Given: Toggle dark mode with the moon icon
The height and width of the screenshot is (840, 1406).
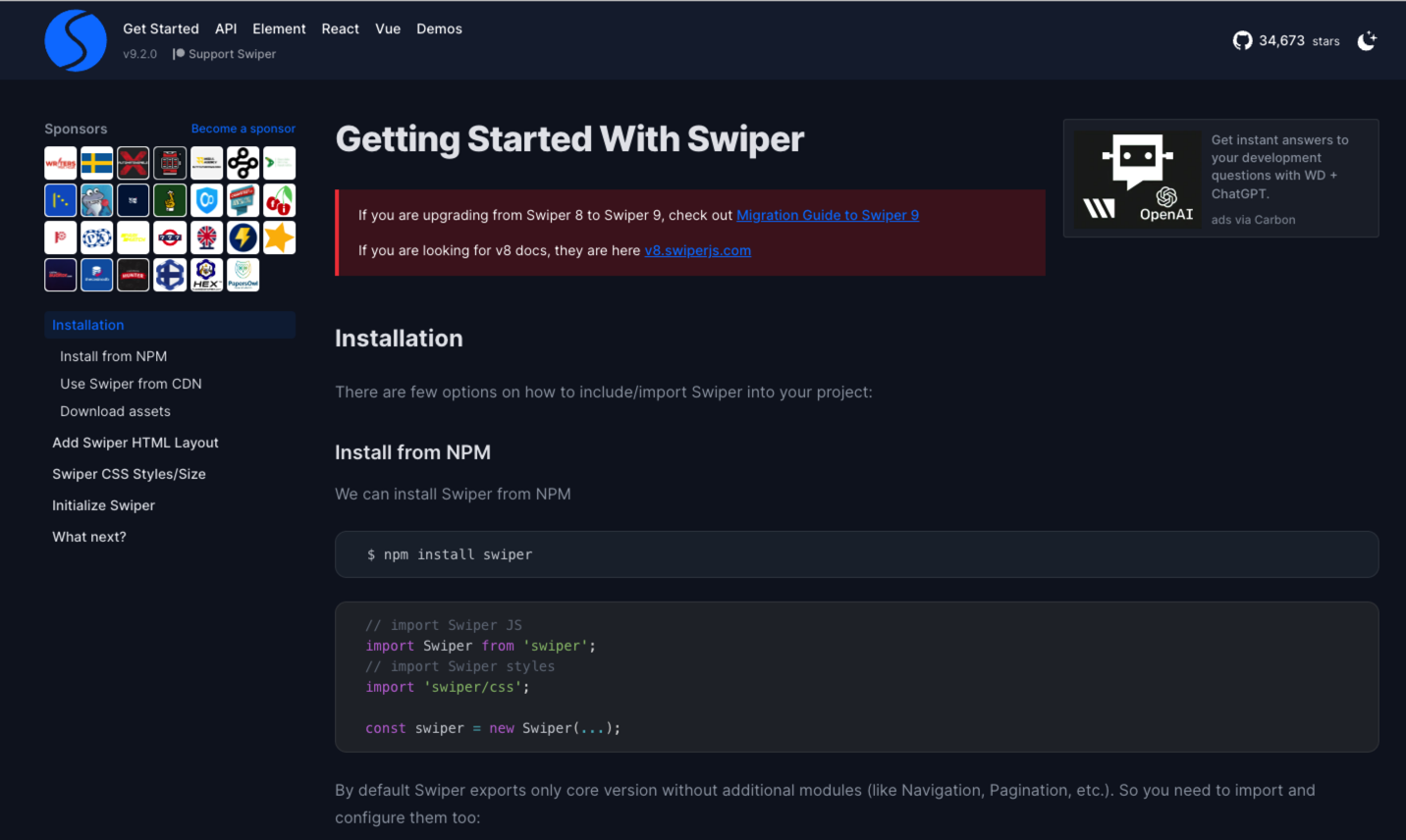Looking at the screenshot, I should [x=1367, y=40].
